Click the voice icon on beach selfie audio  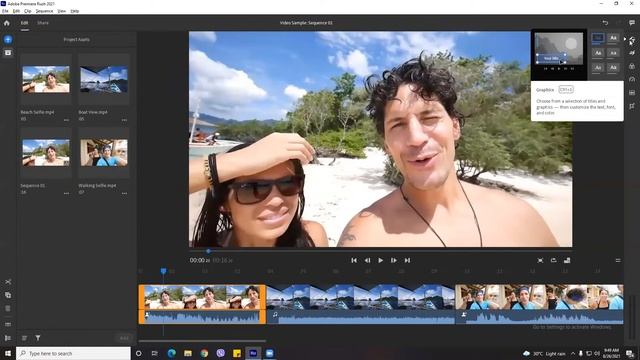pyautogui.click(x=147, y=315)
